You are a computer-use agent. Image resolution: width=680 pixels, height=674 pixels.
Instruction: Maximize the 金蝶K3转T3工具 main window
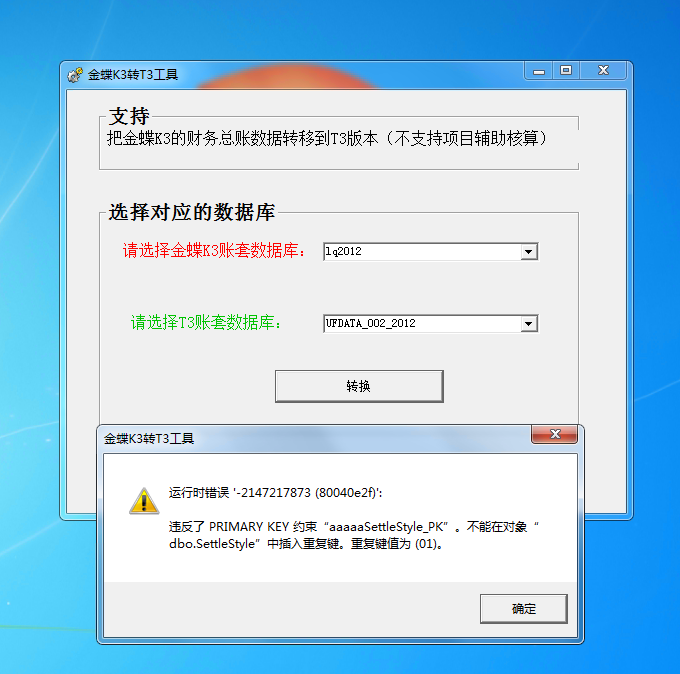pyautogui.click(x=566, y=71)
